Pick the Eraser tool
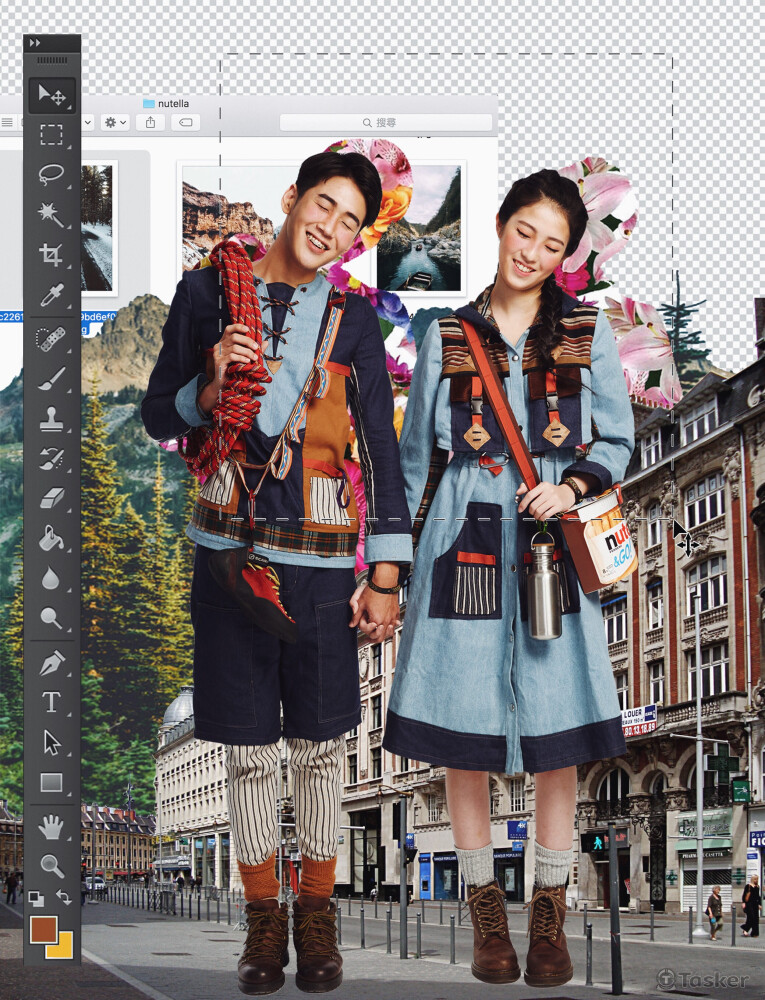Viewport: 765px width, 1000px height. pos(51,498)
